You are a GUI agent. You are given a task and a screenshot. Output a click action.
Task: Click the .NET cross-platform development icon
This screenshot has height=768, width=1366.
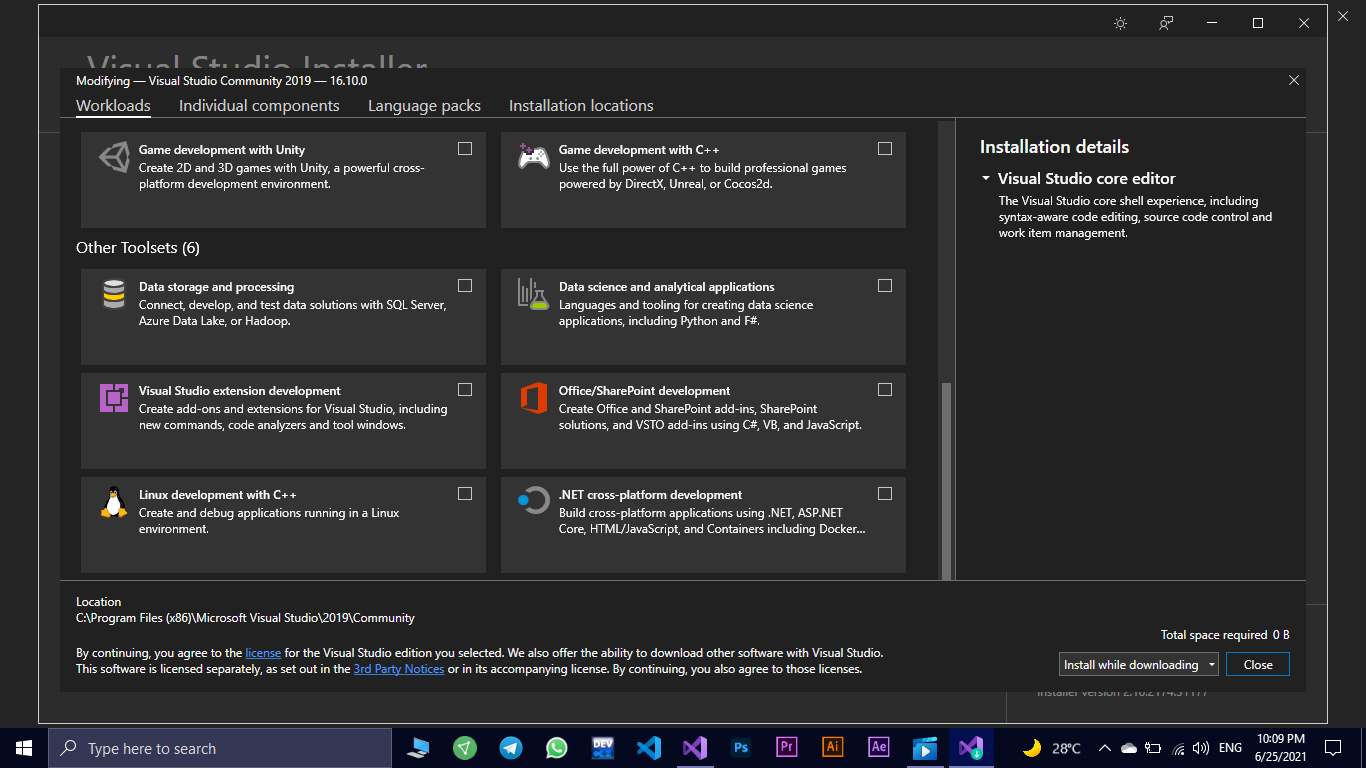[533, 501]
